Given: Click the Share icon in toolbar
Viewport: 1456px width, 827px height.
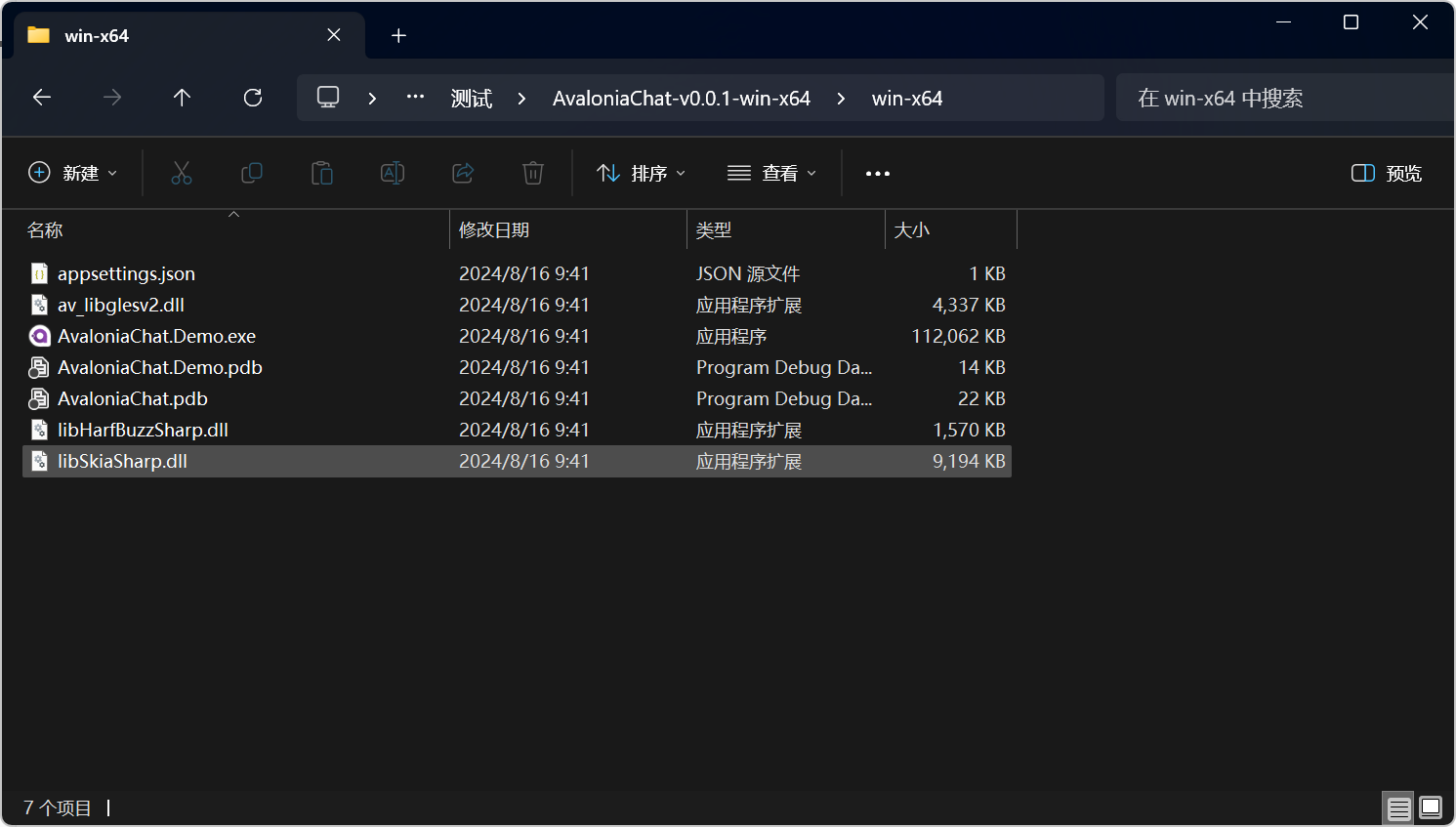Looking at the screenshot, I should coord(463,174).
